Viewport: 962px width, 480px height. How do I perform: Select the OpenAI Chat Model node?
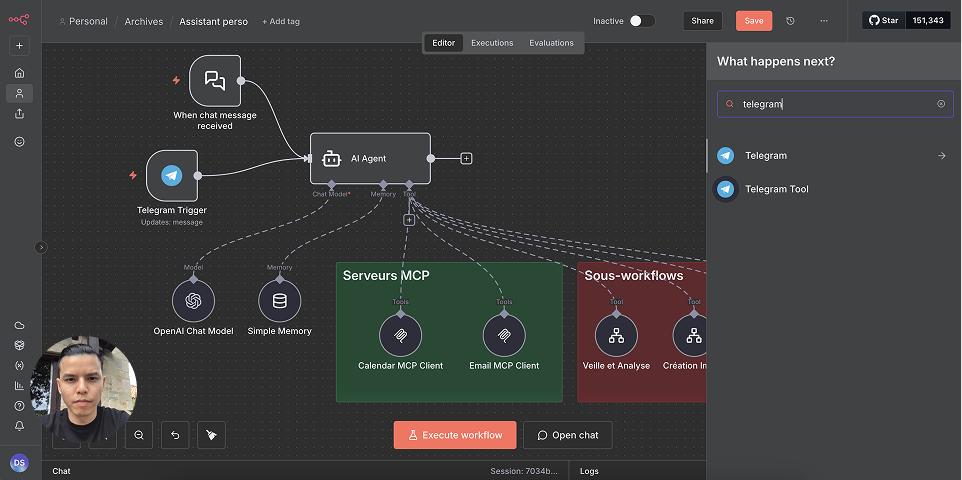click(193, 300)
